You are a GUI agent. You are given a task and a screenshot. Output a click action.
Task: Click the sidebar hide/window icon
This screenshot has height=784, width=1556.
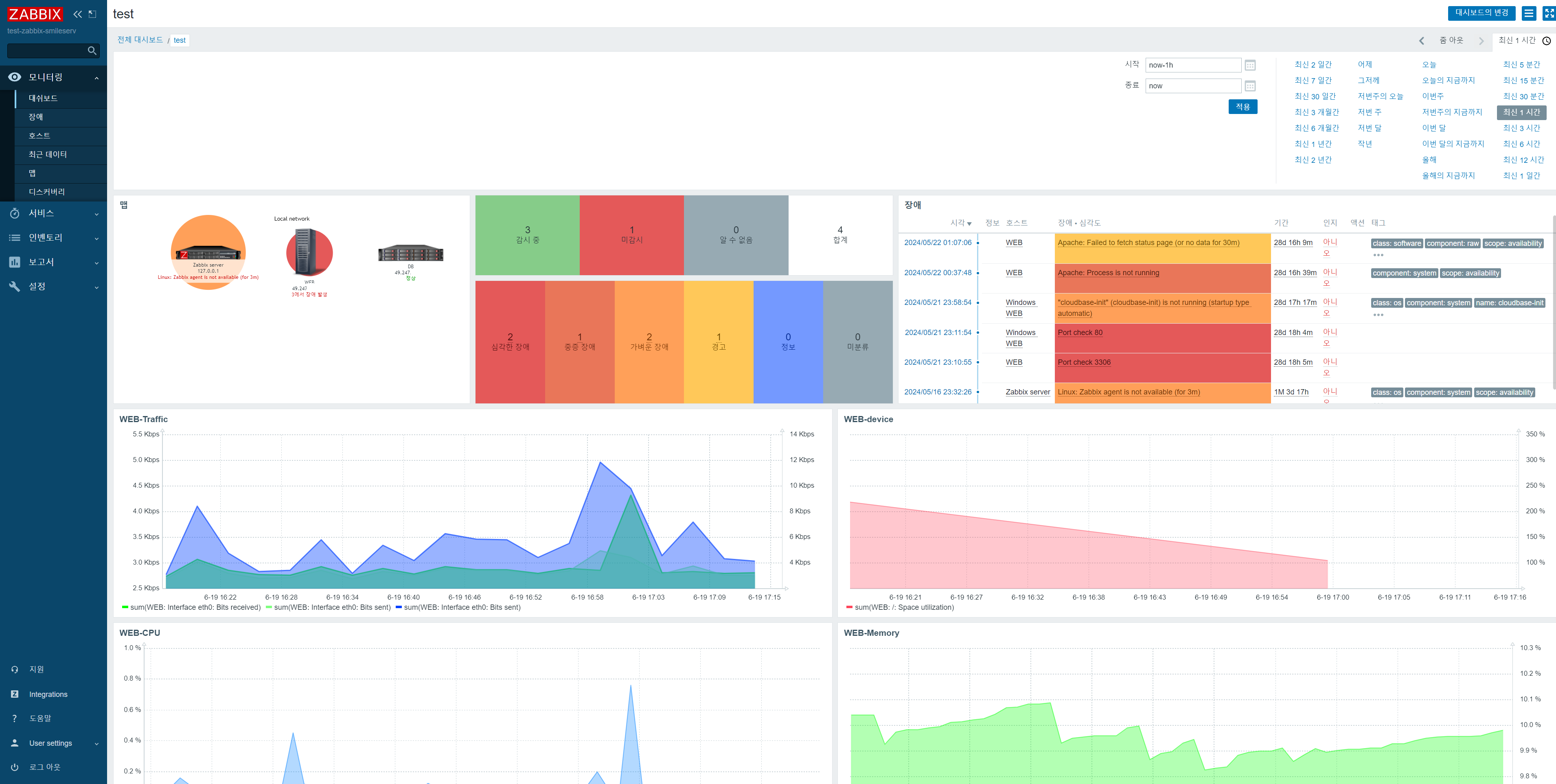[92, 14]
